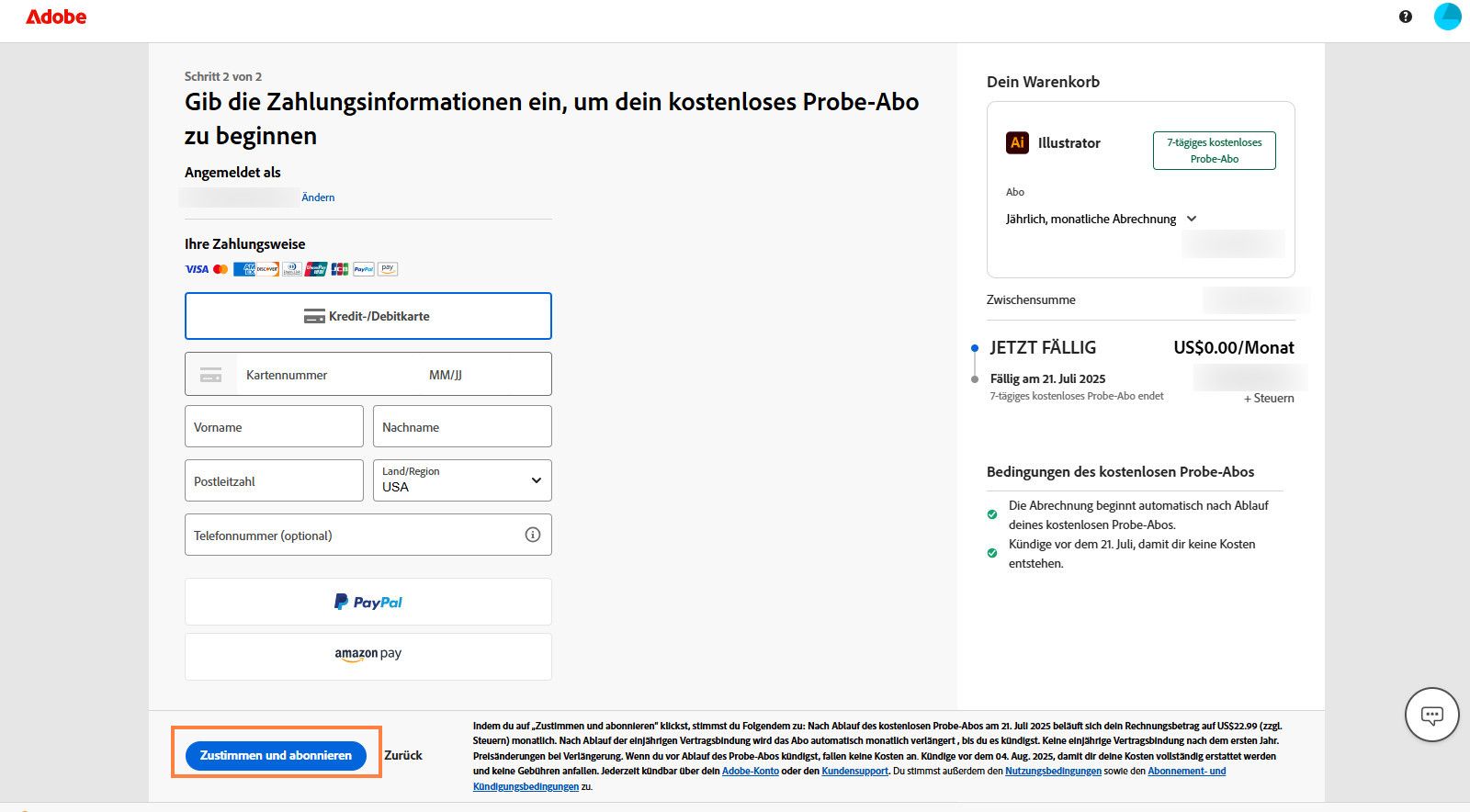Go back with Zurück

coord(403,755)
